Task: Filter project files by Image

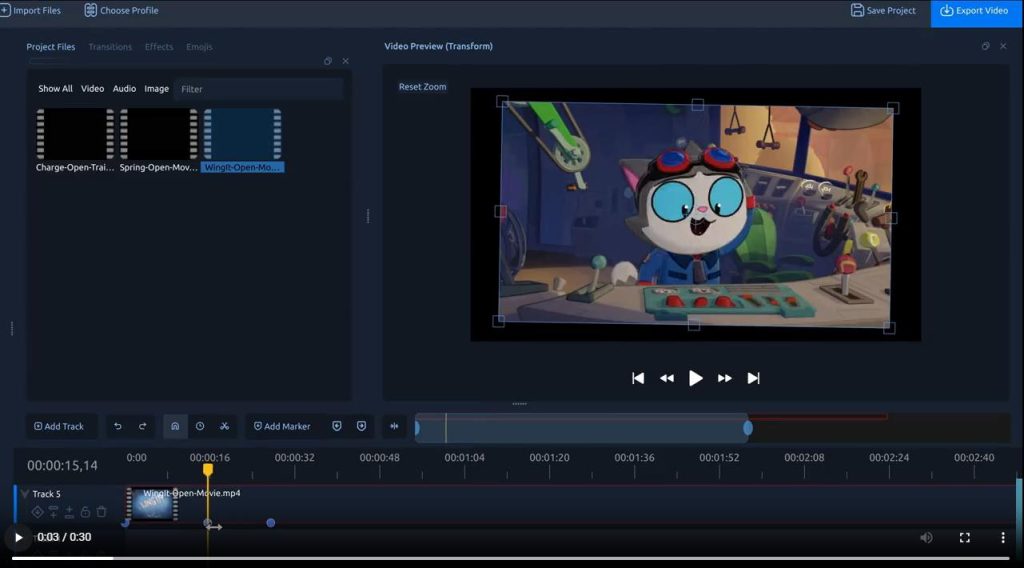Action: click(156, 89)
